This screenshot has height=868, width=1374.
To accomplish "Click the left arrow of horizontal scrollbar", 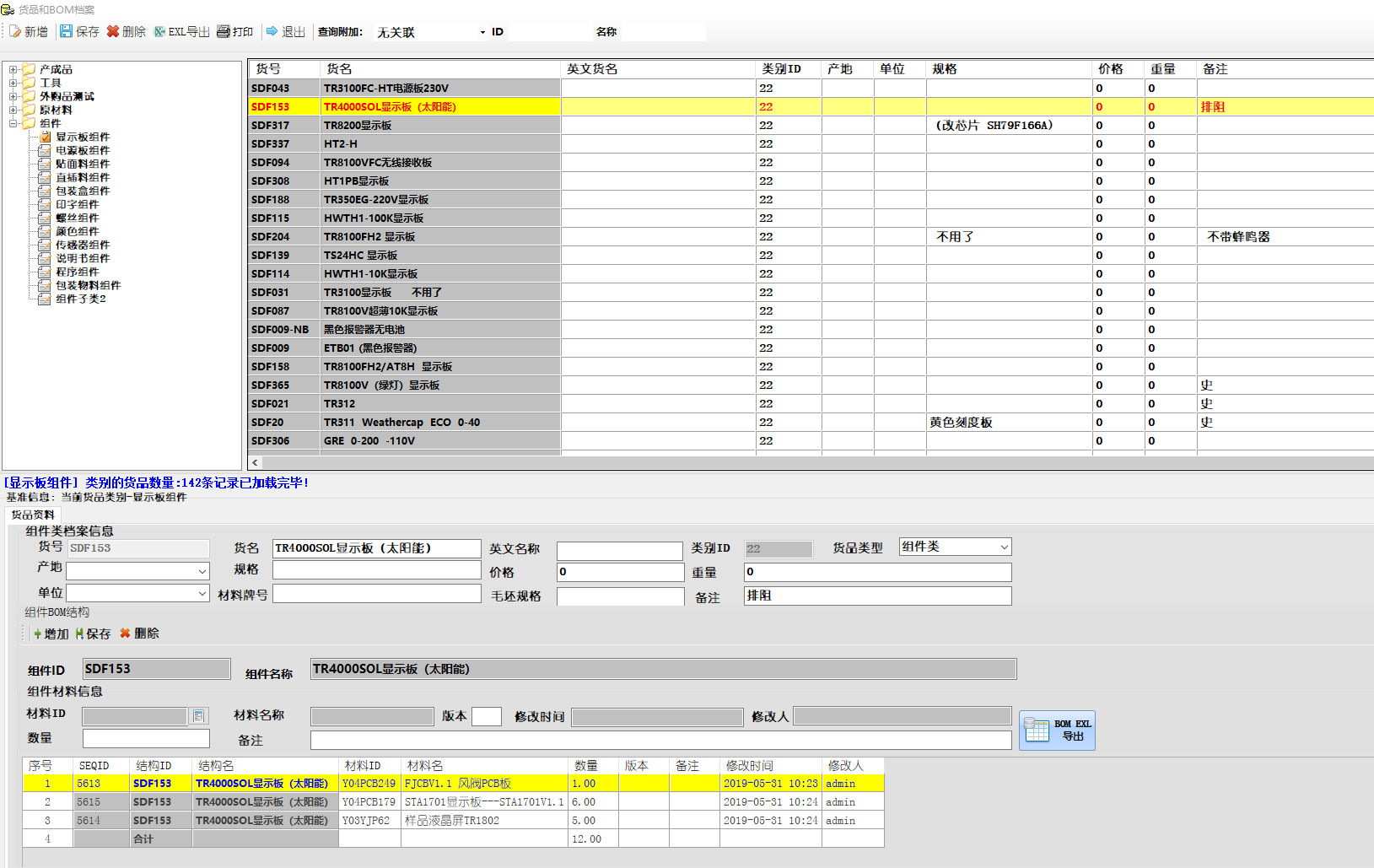I will tap(256, 462).
